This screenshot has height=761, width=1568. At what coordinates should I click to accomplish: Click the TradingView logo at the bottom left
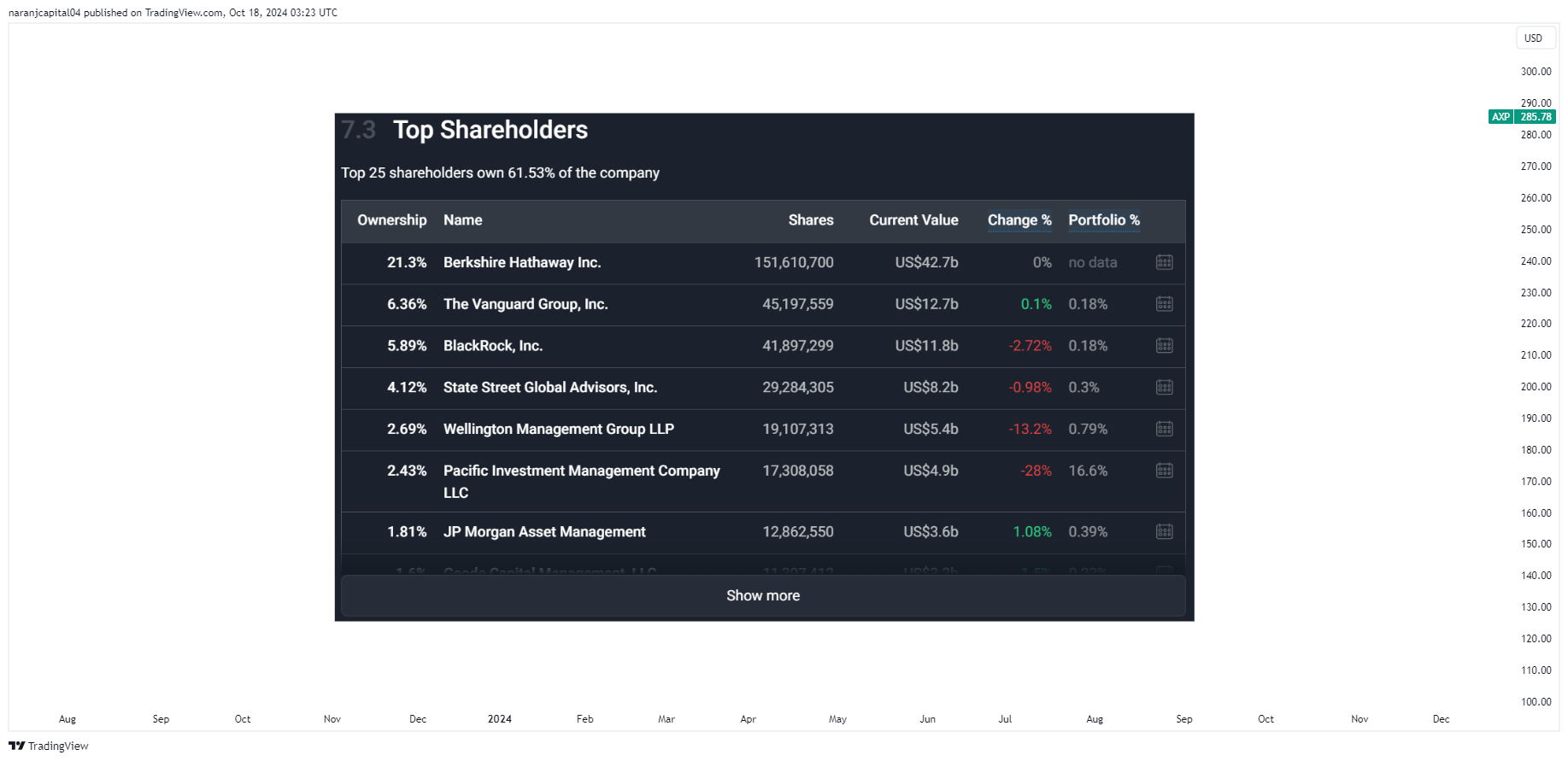point(49,746)
